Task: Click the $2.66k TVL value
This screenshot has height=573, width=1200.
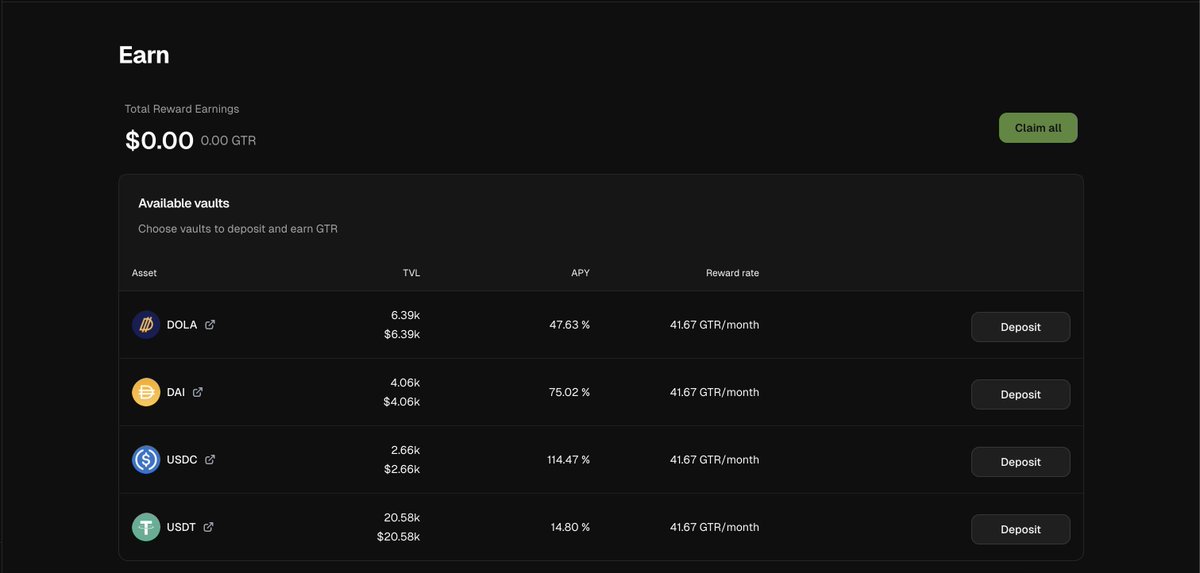Action: coord(402,469)
